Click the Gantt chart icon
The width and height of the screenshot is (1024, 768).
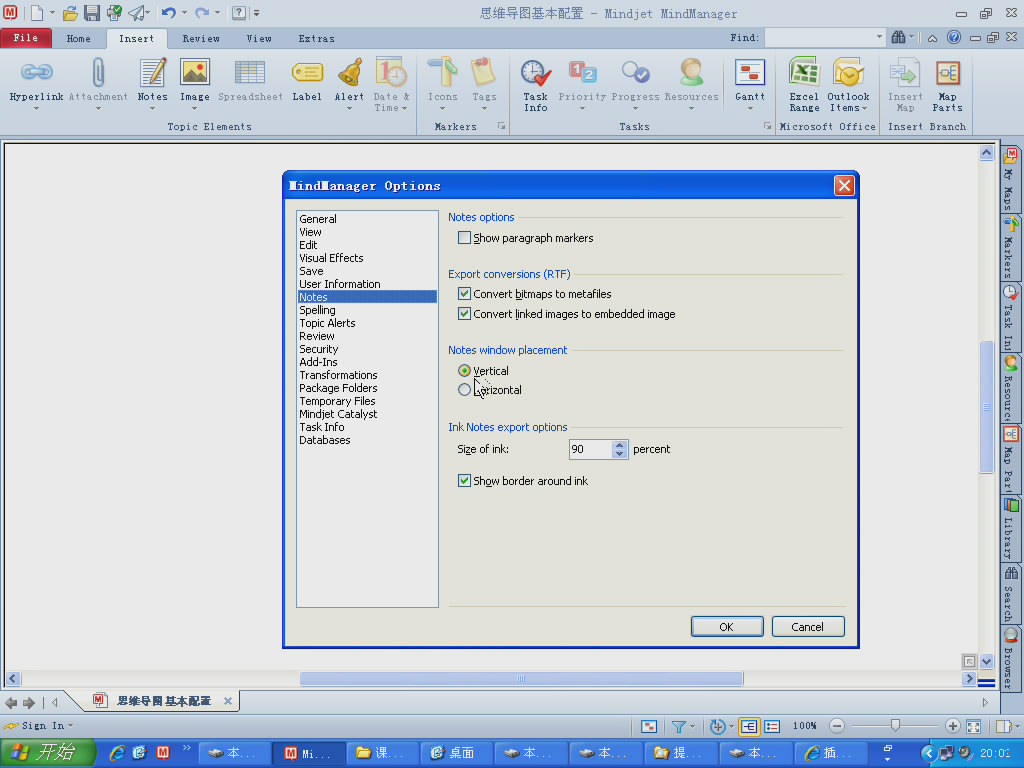tap(750, 72)
